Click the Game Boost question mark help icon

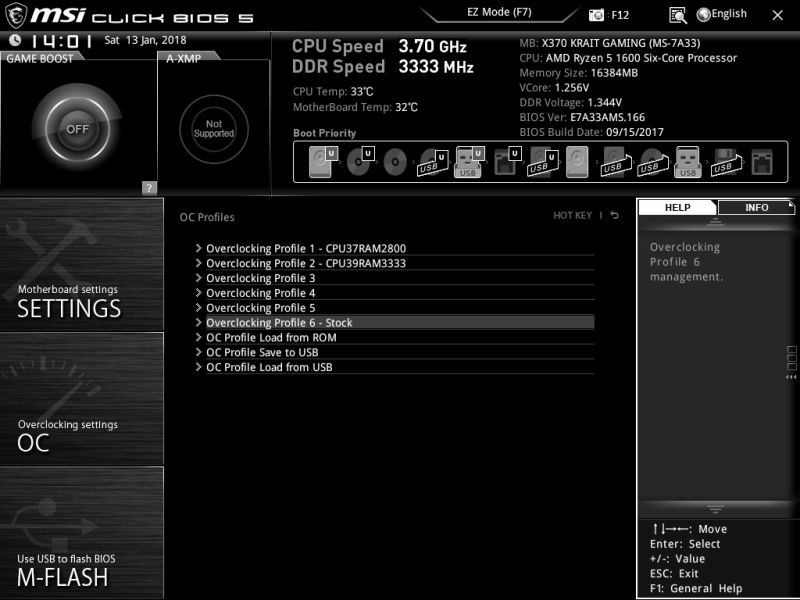click(149, 188)
